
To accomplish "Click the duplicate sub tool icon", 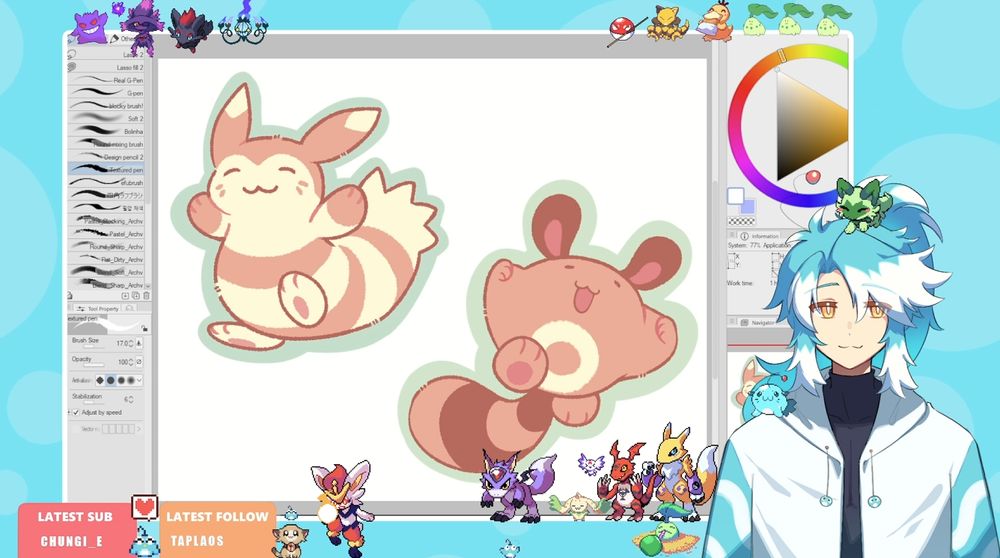I will pos(136,296).
